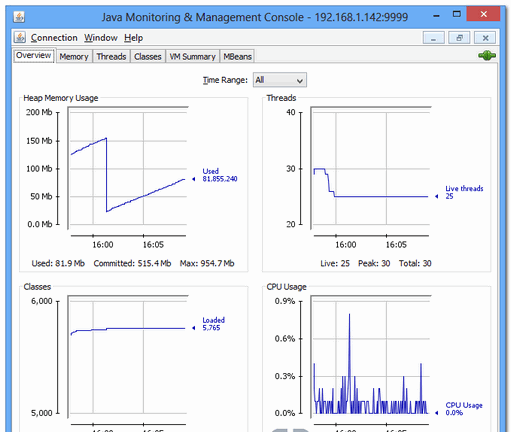
Task: Click the Threads panel title
Action: (x=281, y=98)
